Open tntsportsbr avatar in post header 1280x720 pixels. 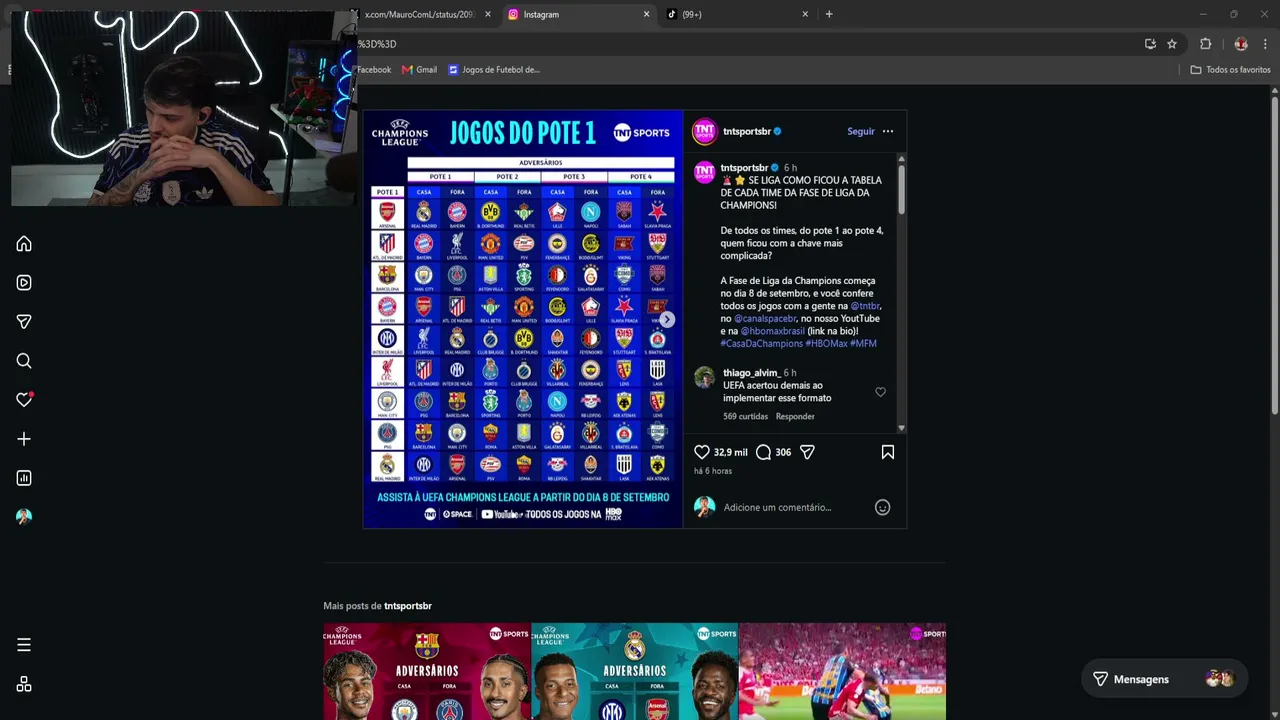705,131
